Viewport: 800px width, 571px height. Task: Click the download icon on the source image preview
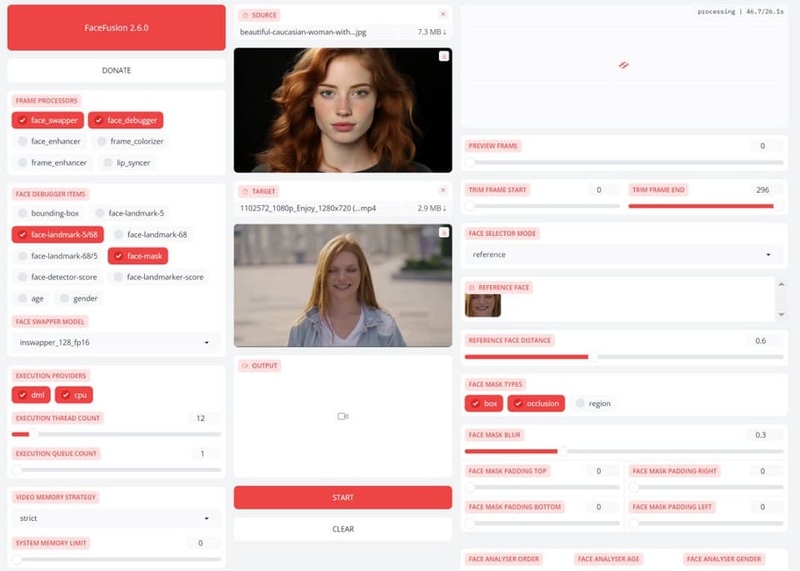[443, 57]
